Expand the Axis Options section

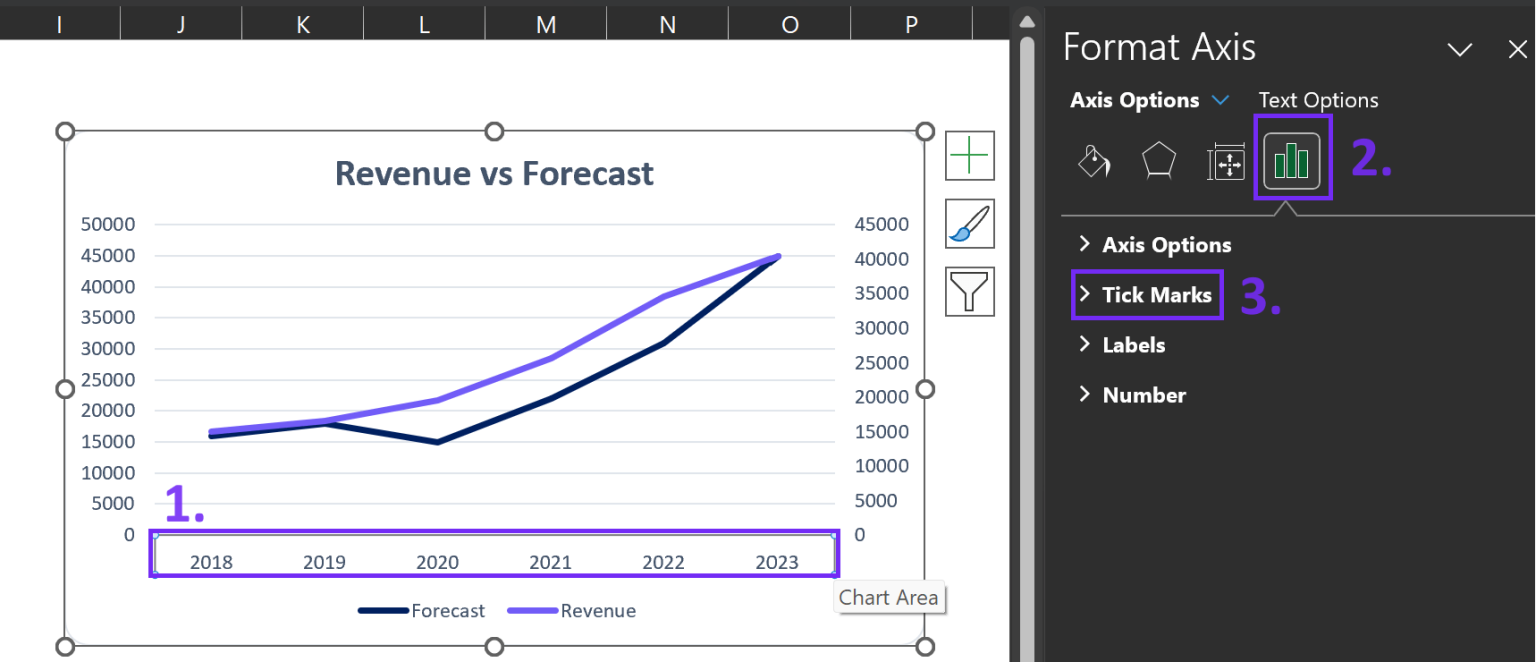[x=1166, y=244]
